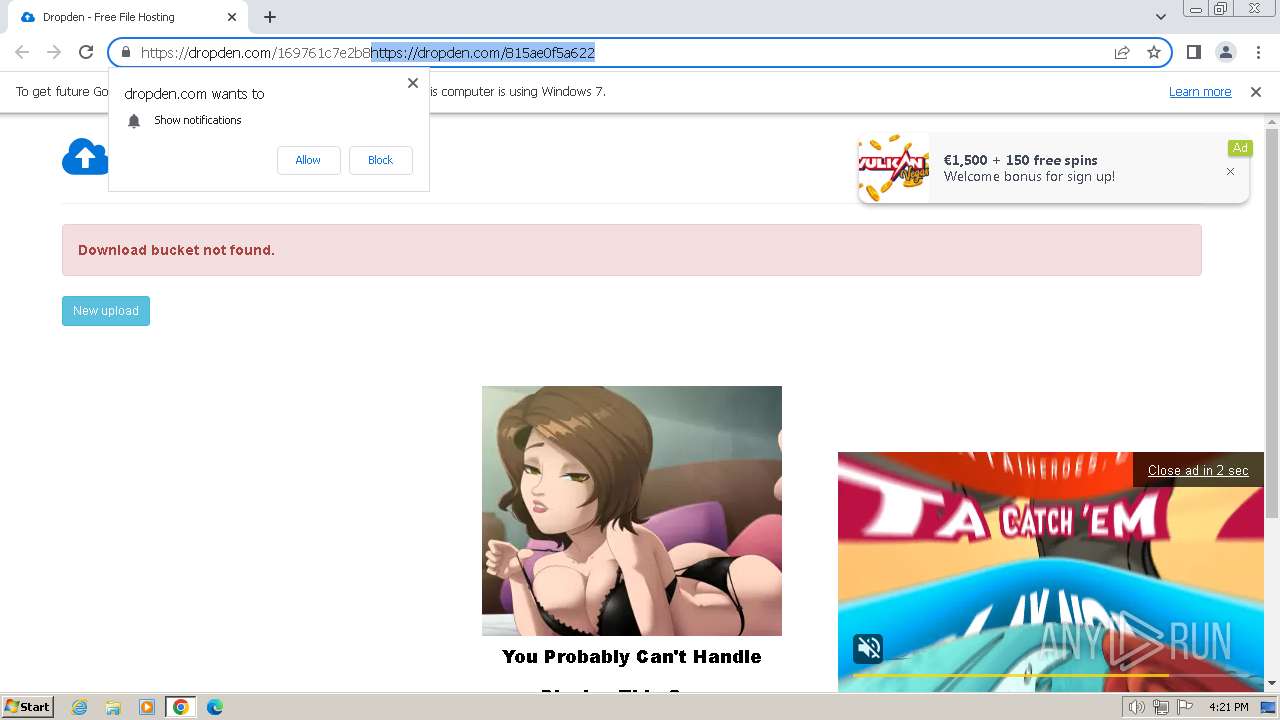Open the Learn more link
This screenshot has width=1280, height=720.
click(1200, 91)
